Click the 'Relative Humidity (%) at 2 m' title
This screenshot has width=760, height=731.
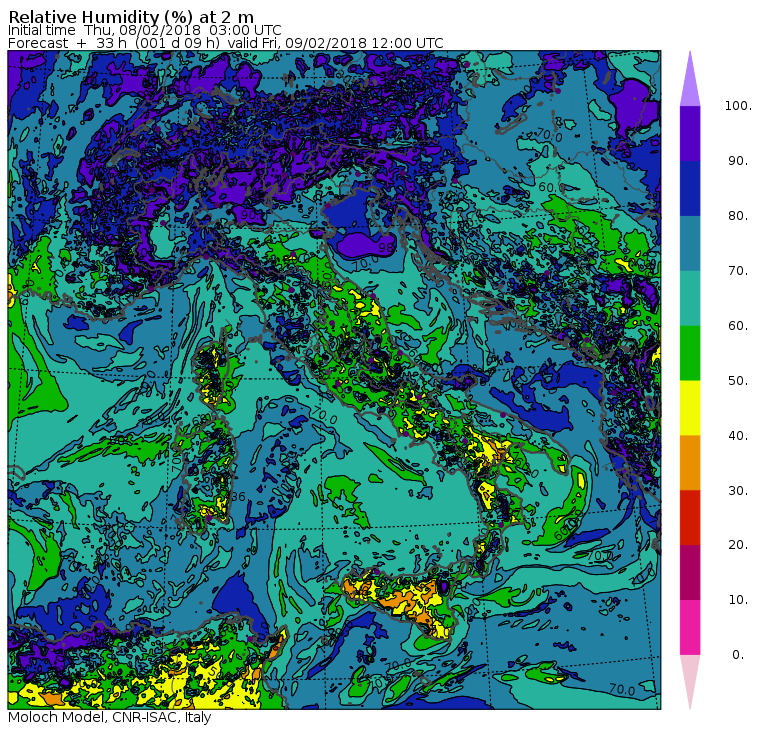[x=131, y=17]
